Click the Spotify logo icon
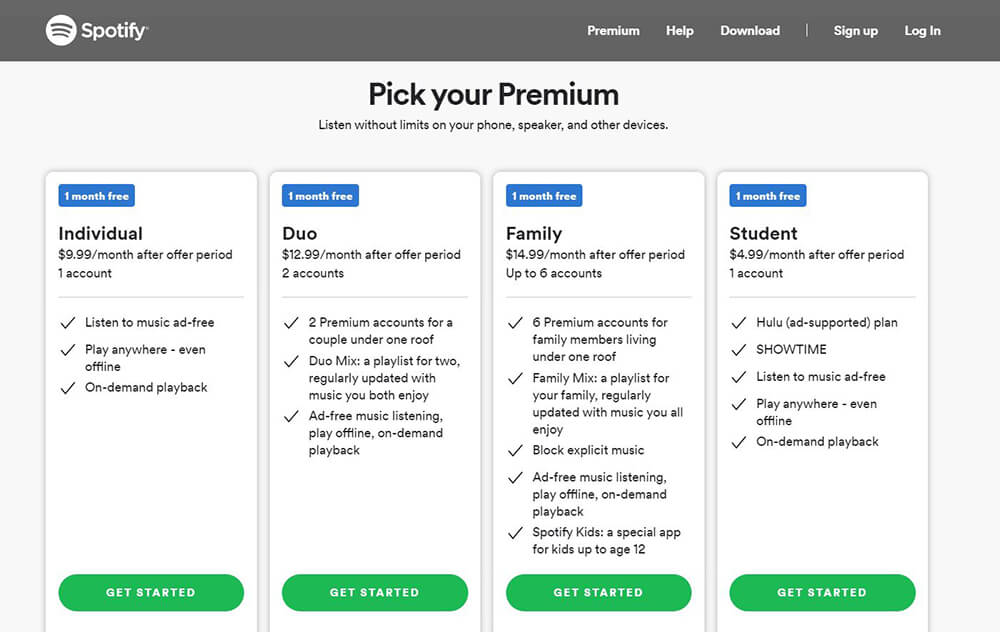 (62, 30)
